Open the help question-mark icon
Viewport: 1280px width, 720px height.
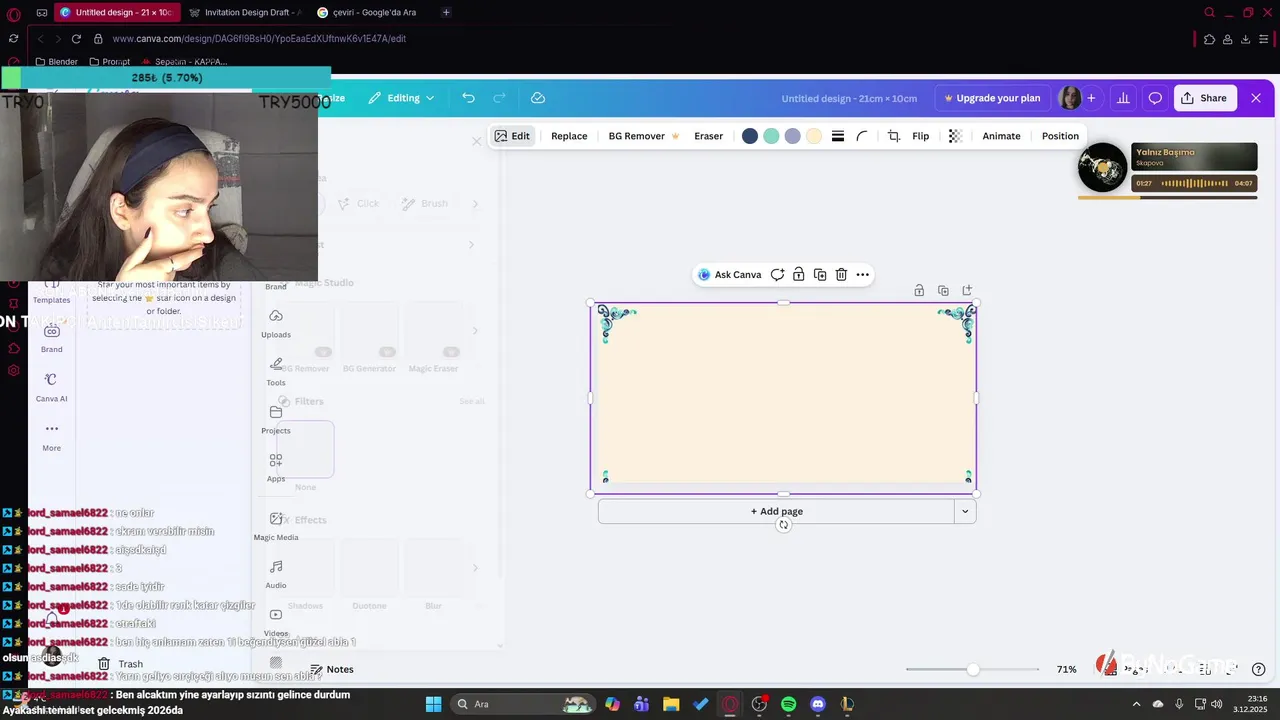point(1259,669)
